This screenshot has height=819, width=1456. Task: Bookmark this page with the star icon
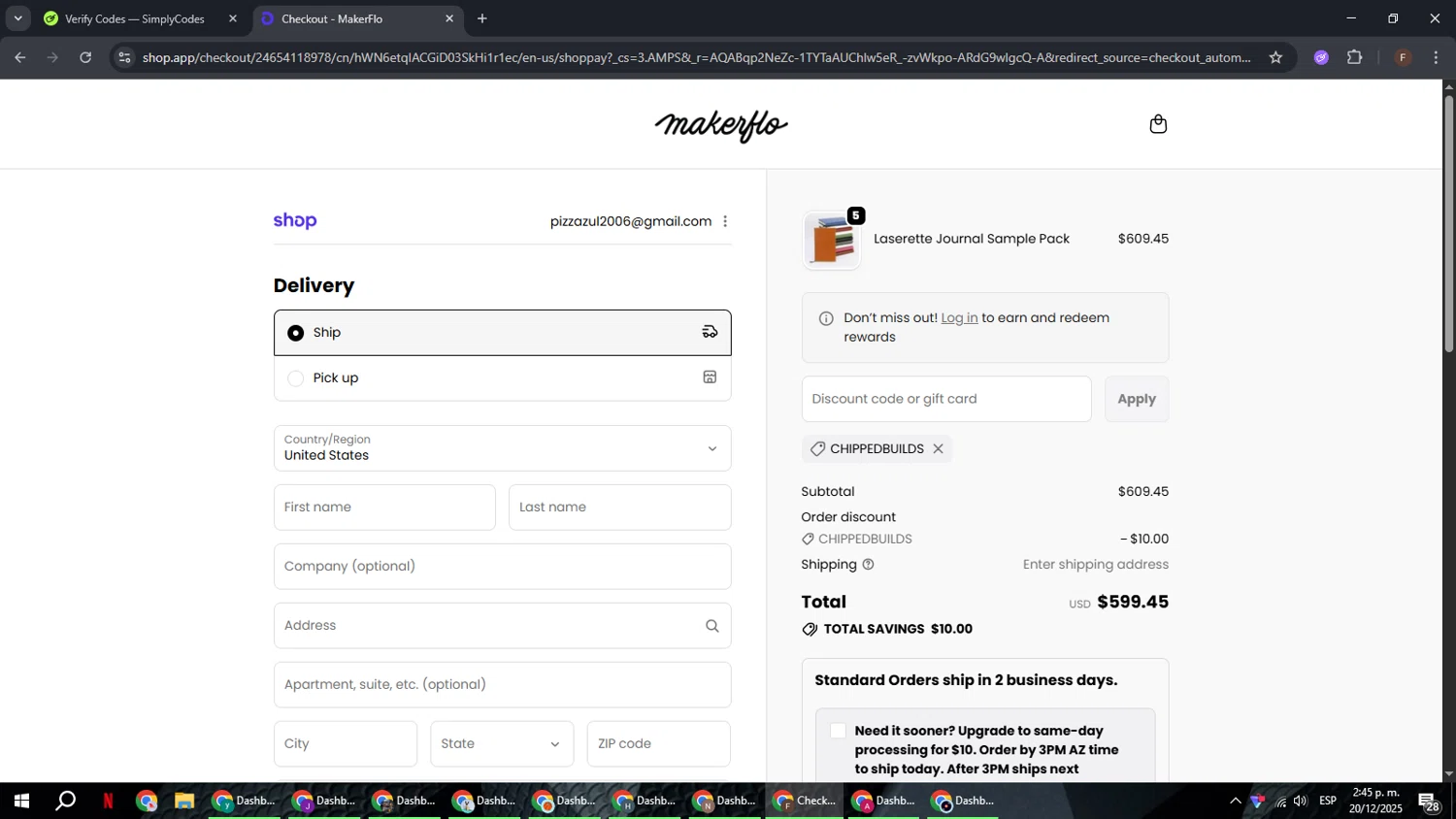click(1275, 57)
